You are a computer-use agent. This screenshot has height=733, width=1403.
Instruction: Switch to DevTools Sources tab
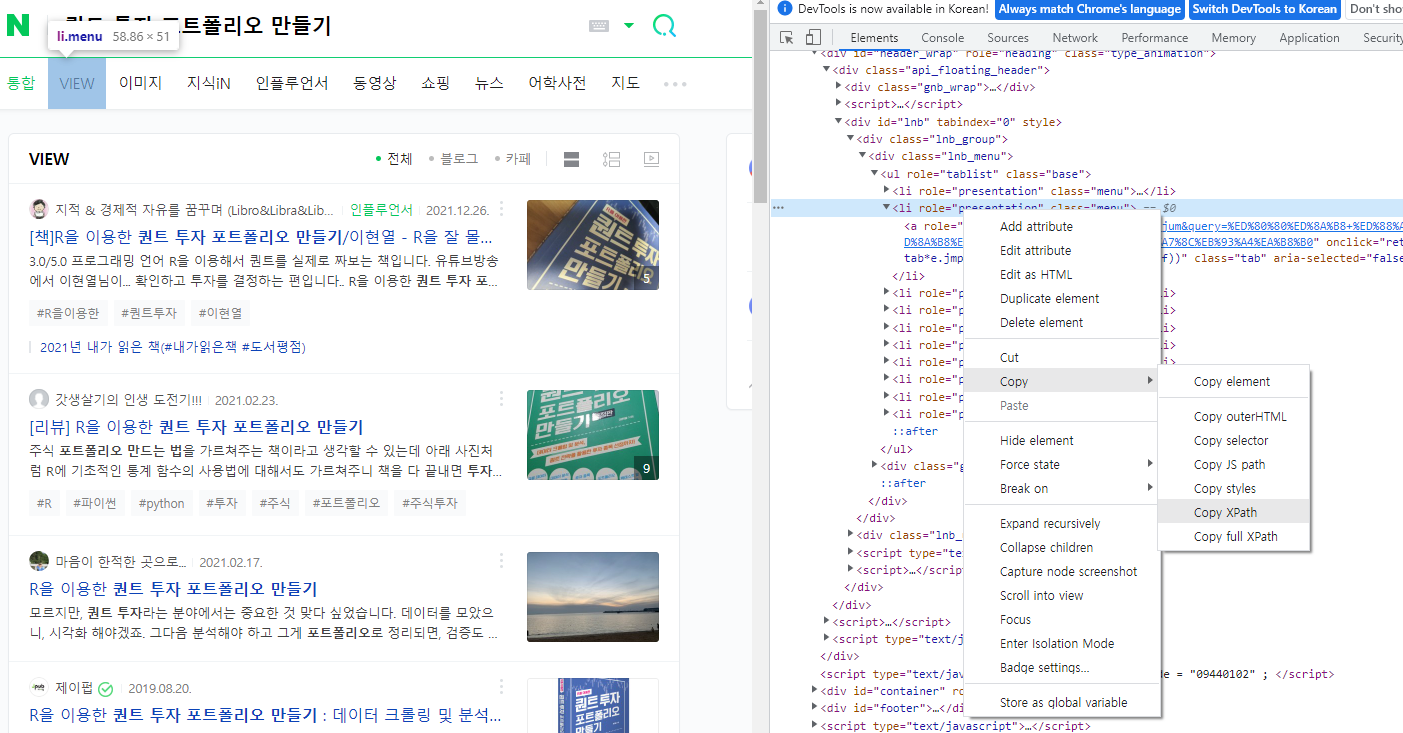(x=1008, y=38)
